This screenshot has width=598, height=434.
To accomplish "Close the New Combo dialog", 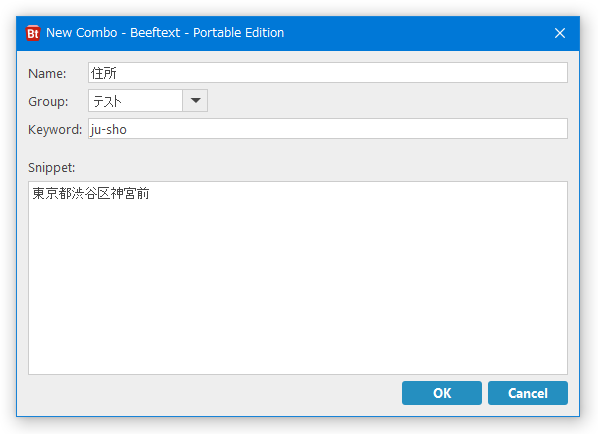I will pos(559,33).
